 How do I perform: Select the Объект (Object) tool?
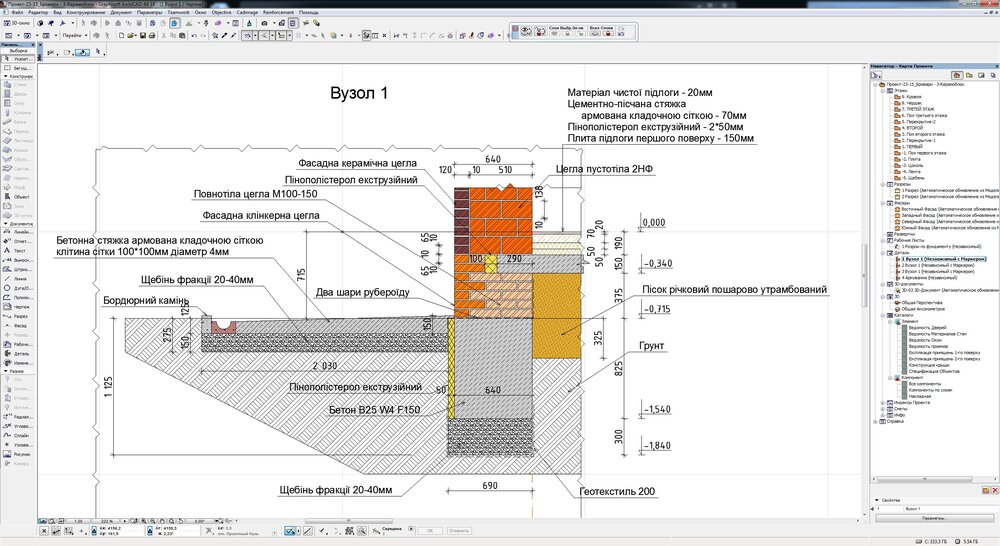pyautogui.click(x=18, y=196)
